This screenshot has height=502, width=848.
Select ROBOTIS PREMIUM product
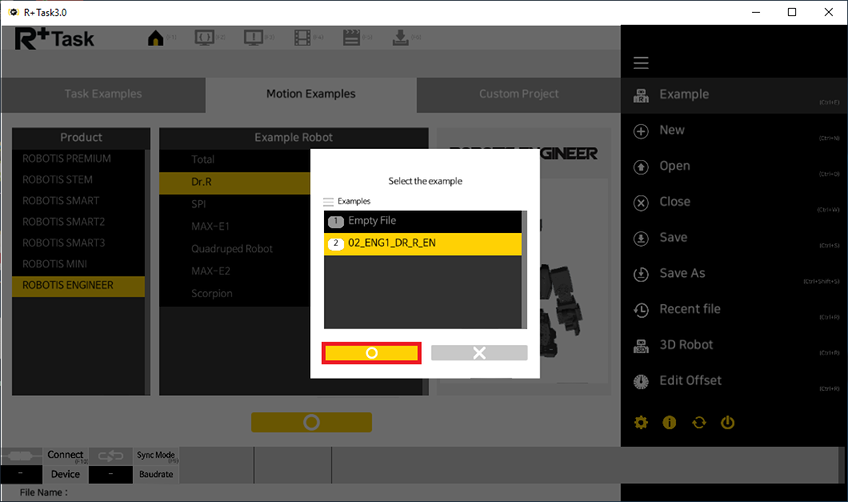click(x=78, y=158)
